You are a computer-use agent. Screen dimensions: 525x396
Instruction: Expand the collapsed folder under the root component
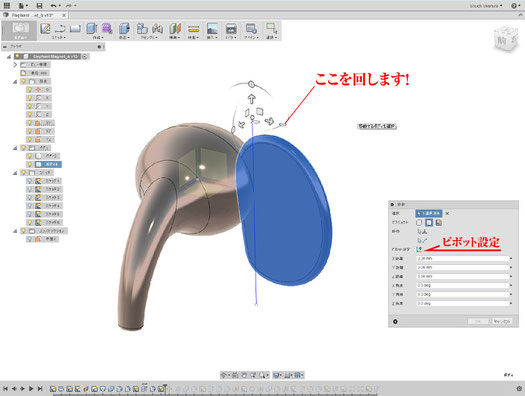[15, 65]
